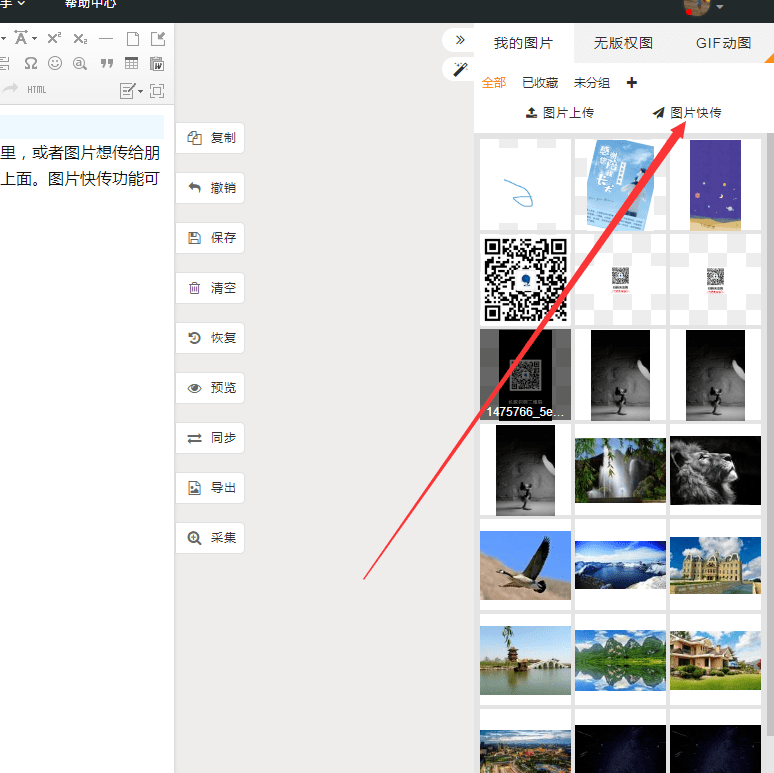774x773 pixels.
Task: Open the letter spacing dropdown arrow
Action: click(34, 39)
